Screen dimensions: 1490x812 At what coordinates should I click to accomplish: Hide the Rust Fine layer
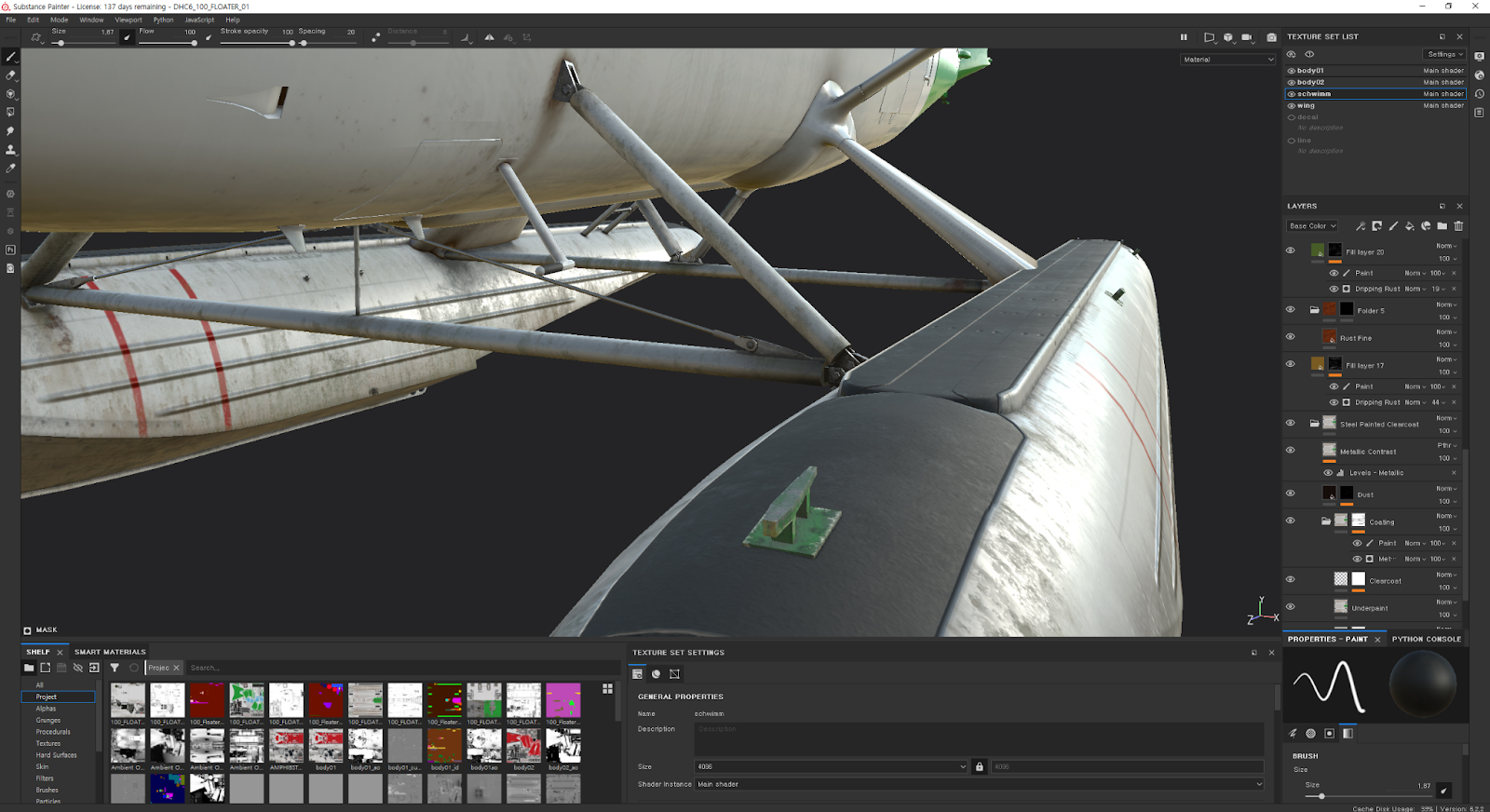[1290, 337]
